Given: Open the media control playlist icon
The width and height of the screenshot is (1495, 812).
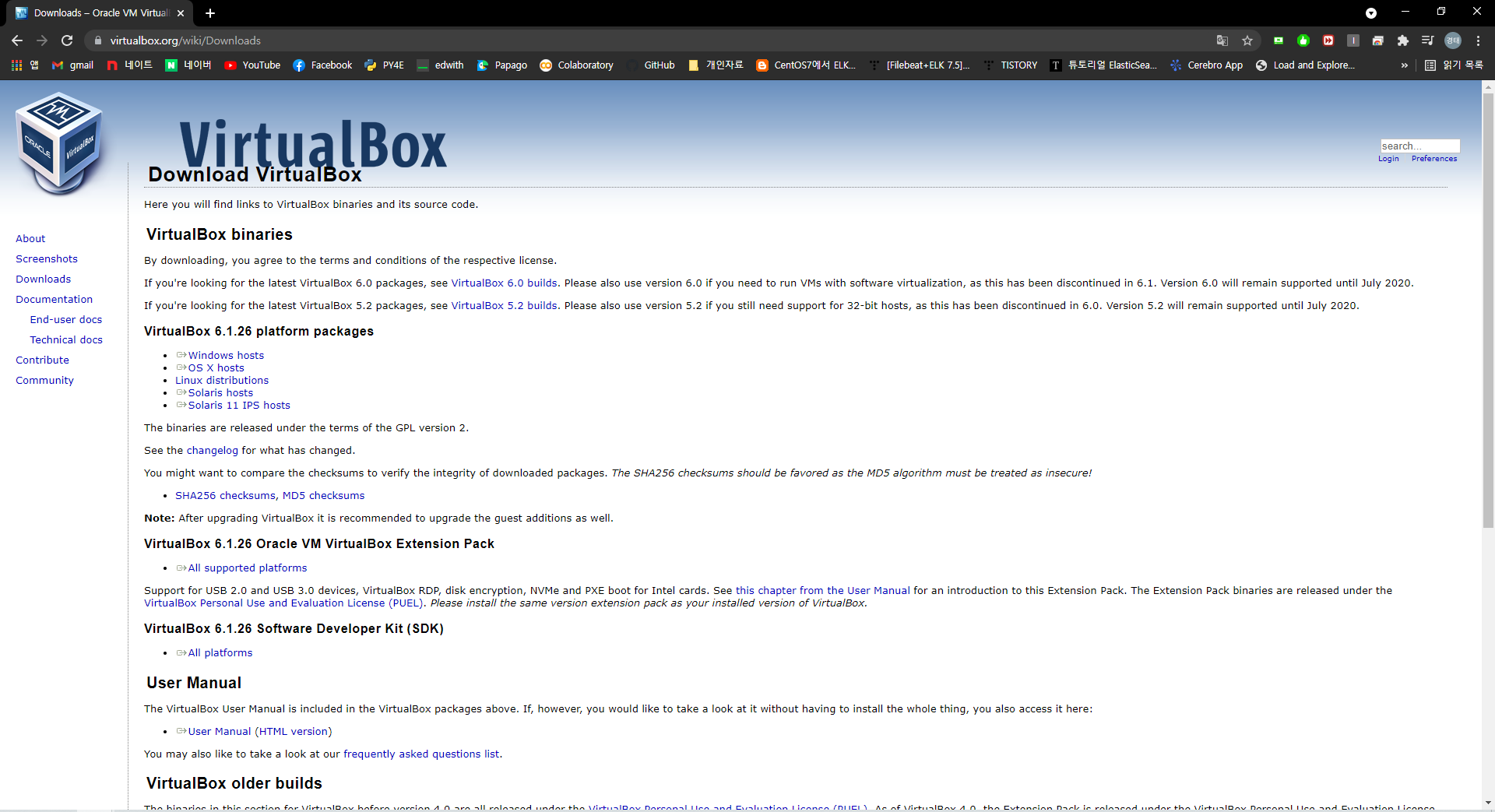Looking at the screenshot, I should [1428, 40].
